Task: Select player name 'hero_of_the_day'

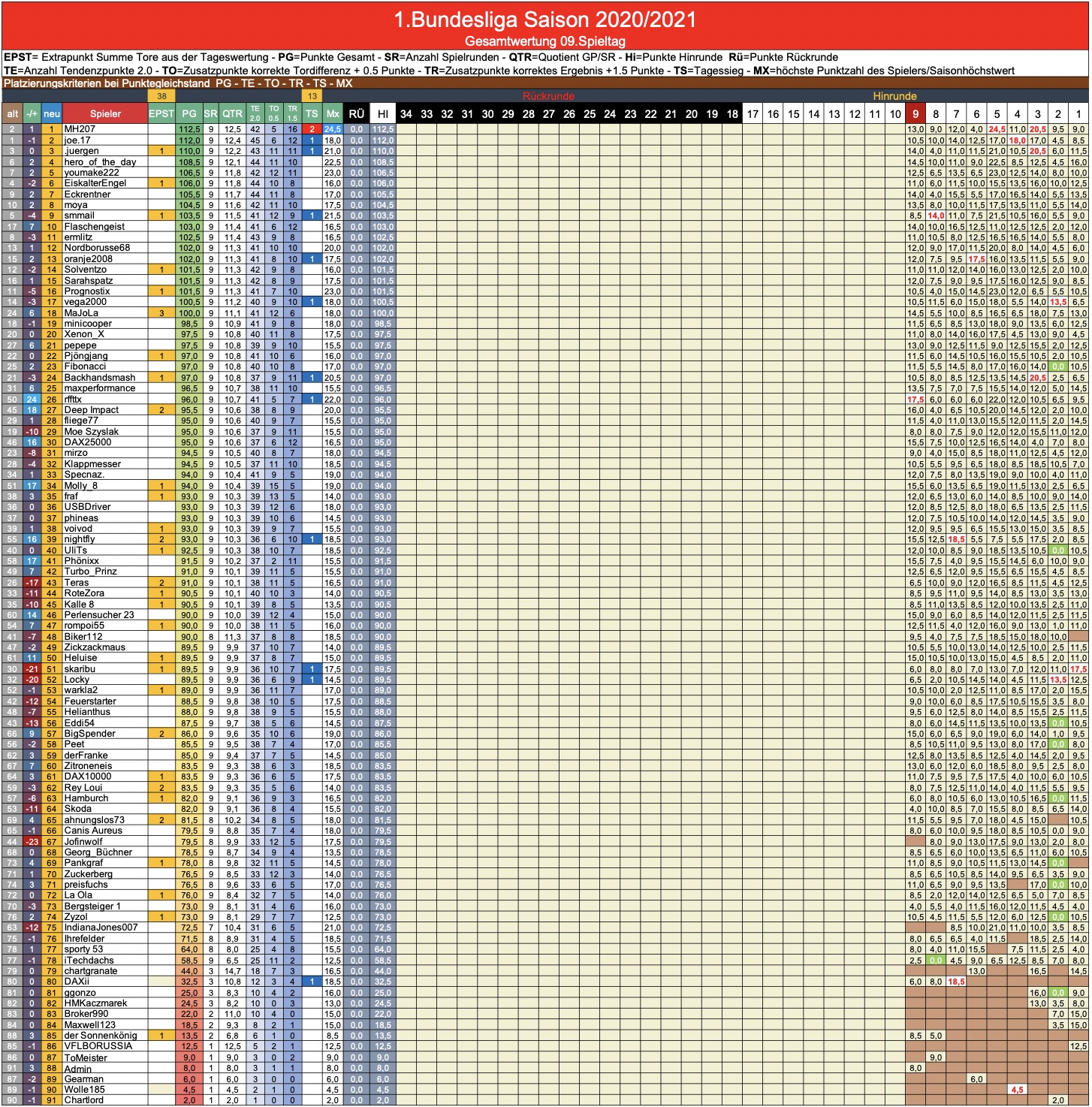Action: coord(100,161)
